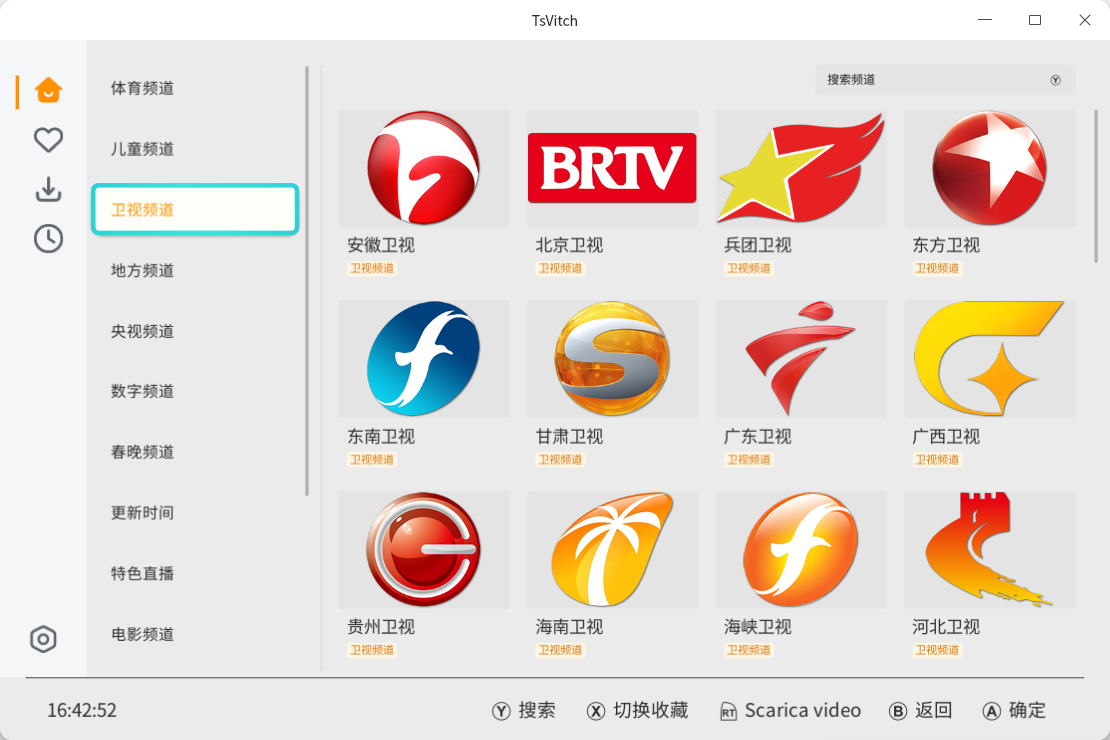Click the 搜索频道 search field
Viewport: 1110px width, 740px height.
(930, 79)
